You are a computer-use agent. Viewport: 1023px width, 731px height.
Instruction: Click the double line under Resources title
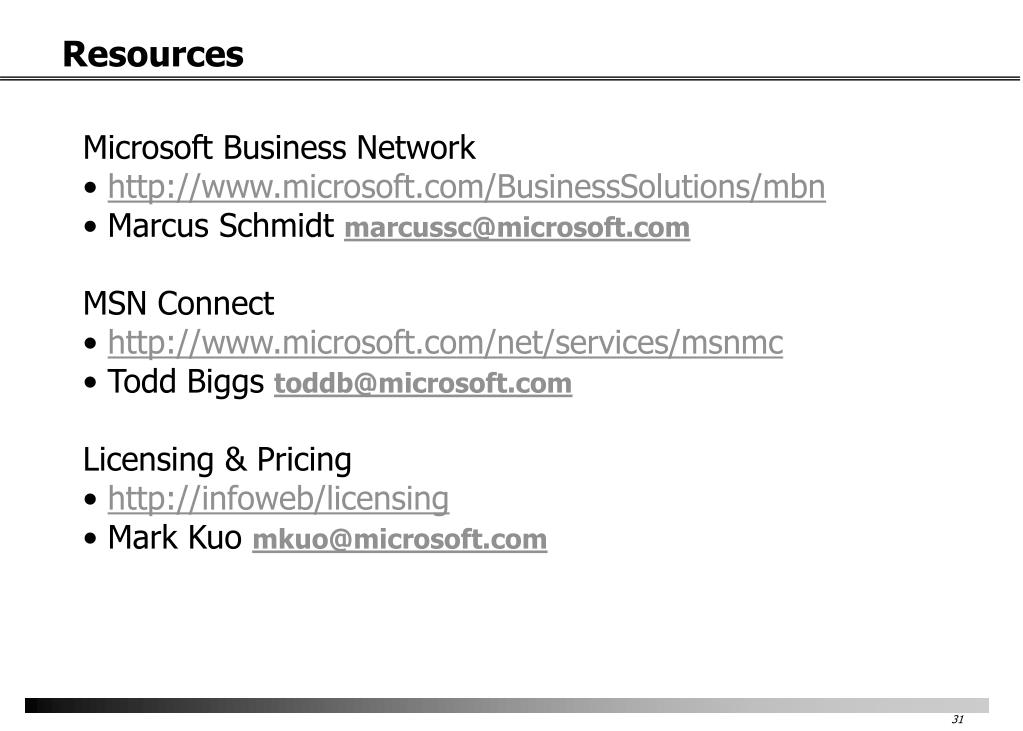(510, 79)
